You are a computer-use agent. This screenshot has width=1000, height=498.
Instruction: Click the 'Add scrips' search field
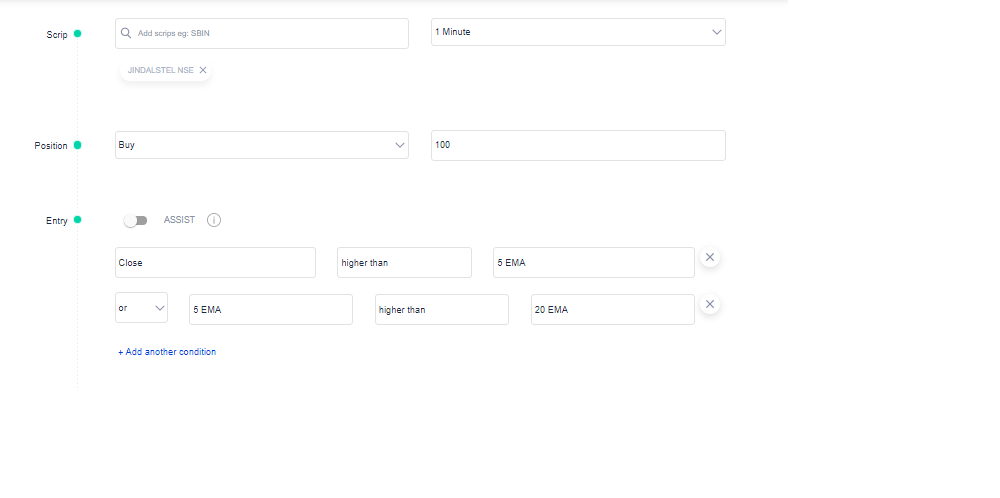pyautogui.click(x=262, y=33)
